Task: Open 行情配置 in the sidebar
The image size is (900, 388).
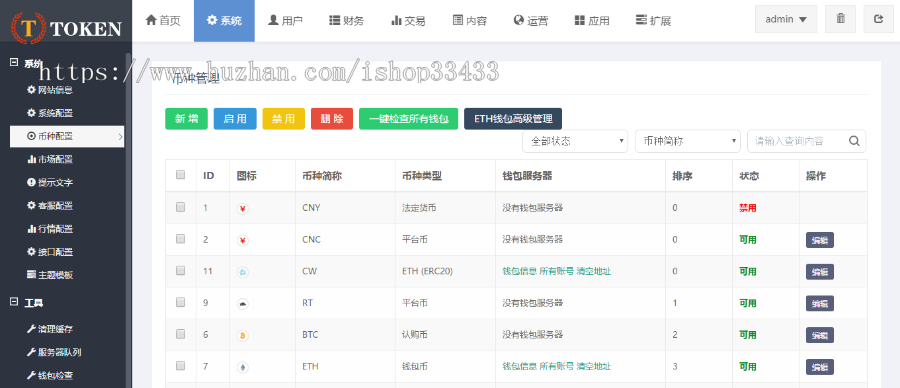Action: (x=50, y=228)
